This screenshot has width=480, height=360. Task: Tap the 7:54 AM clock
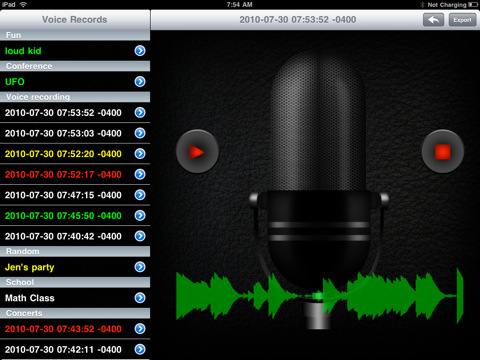[x=239, y=5]
